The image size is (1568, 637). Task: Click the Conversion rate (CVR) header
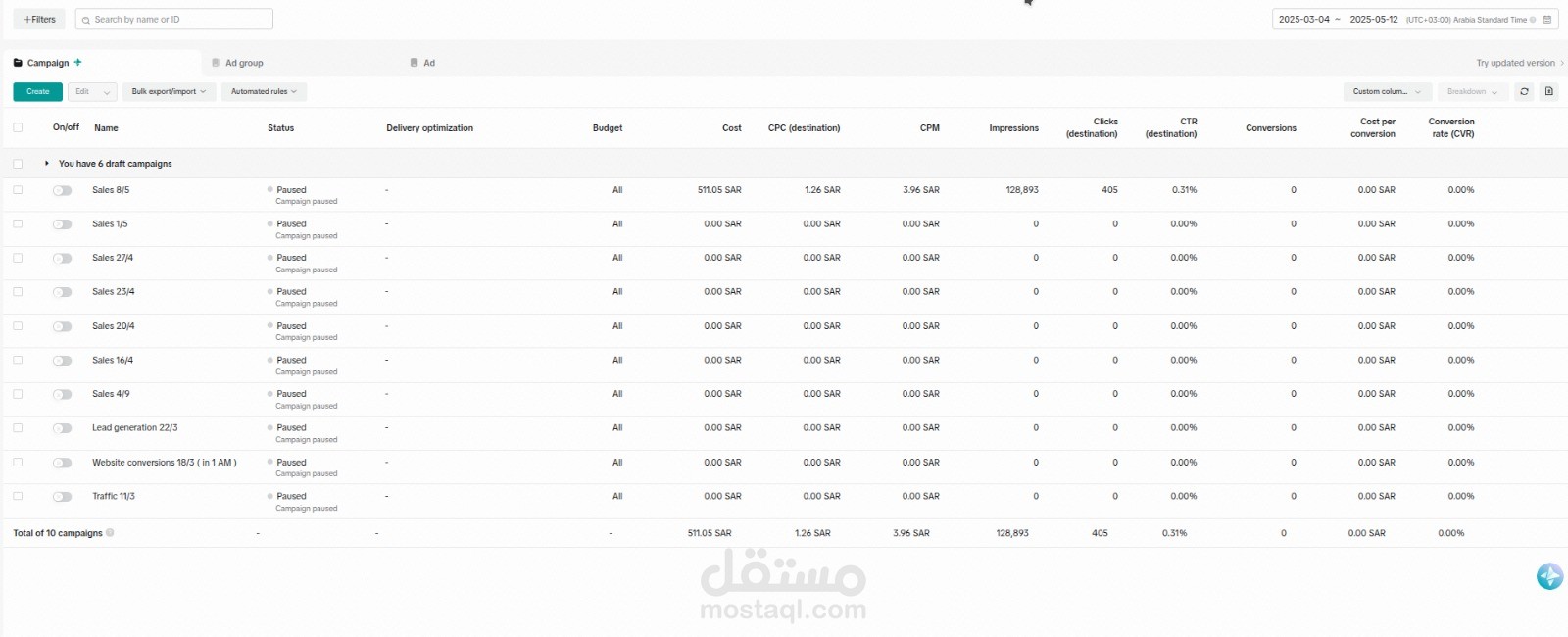pos(1451,127)
